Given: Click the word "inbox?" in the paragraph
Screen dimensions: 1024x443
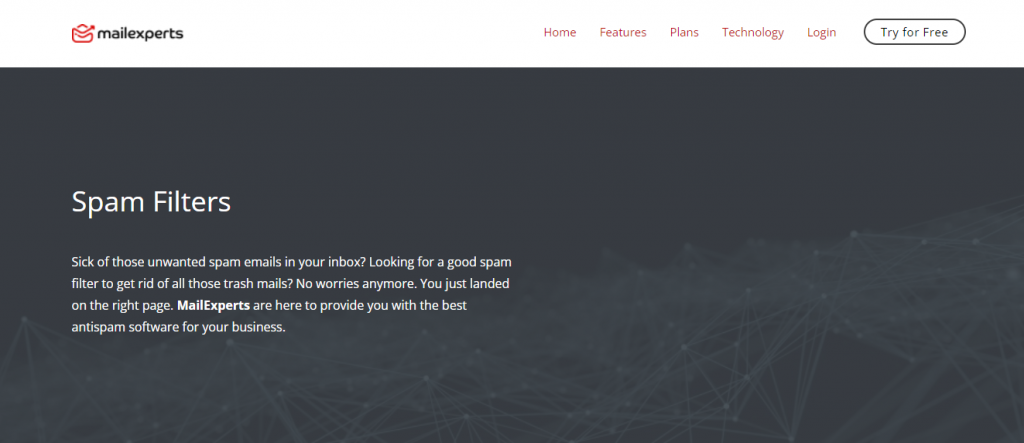Looking at the screenshot, I should tap(343, 260).
